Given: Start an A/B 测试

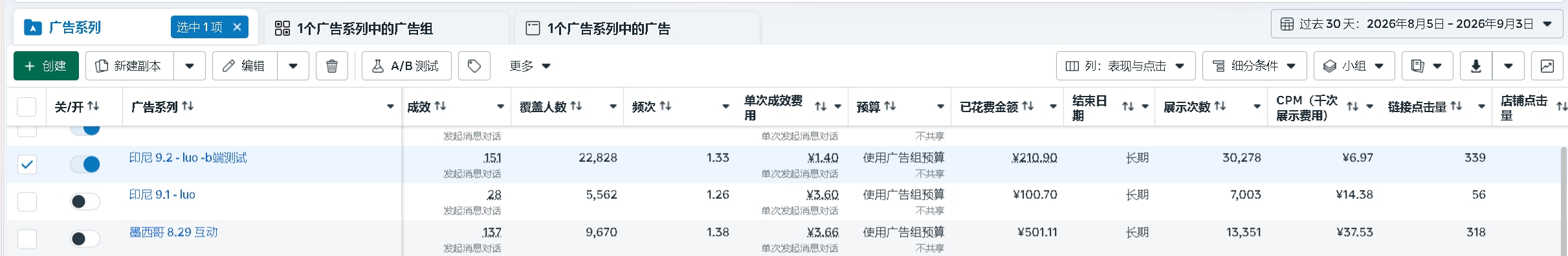Looking at the screenshot, I should tap(406, 66).
